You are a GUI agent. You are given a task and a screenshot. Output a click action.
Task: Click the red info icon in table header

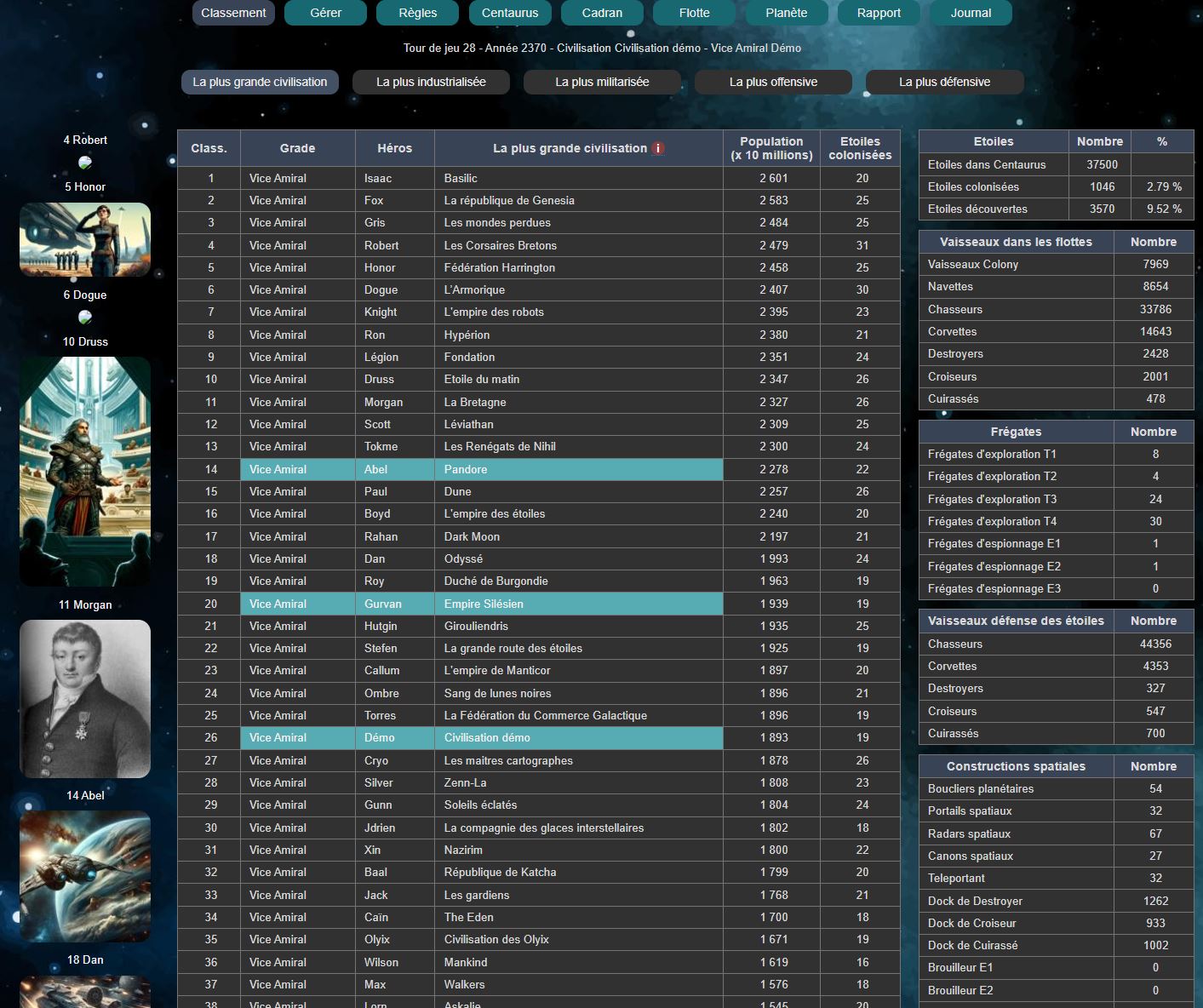(x=657, y=148)
